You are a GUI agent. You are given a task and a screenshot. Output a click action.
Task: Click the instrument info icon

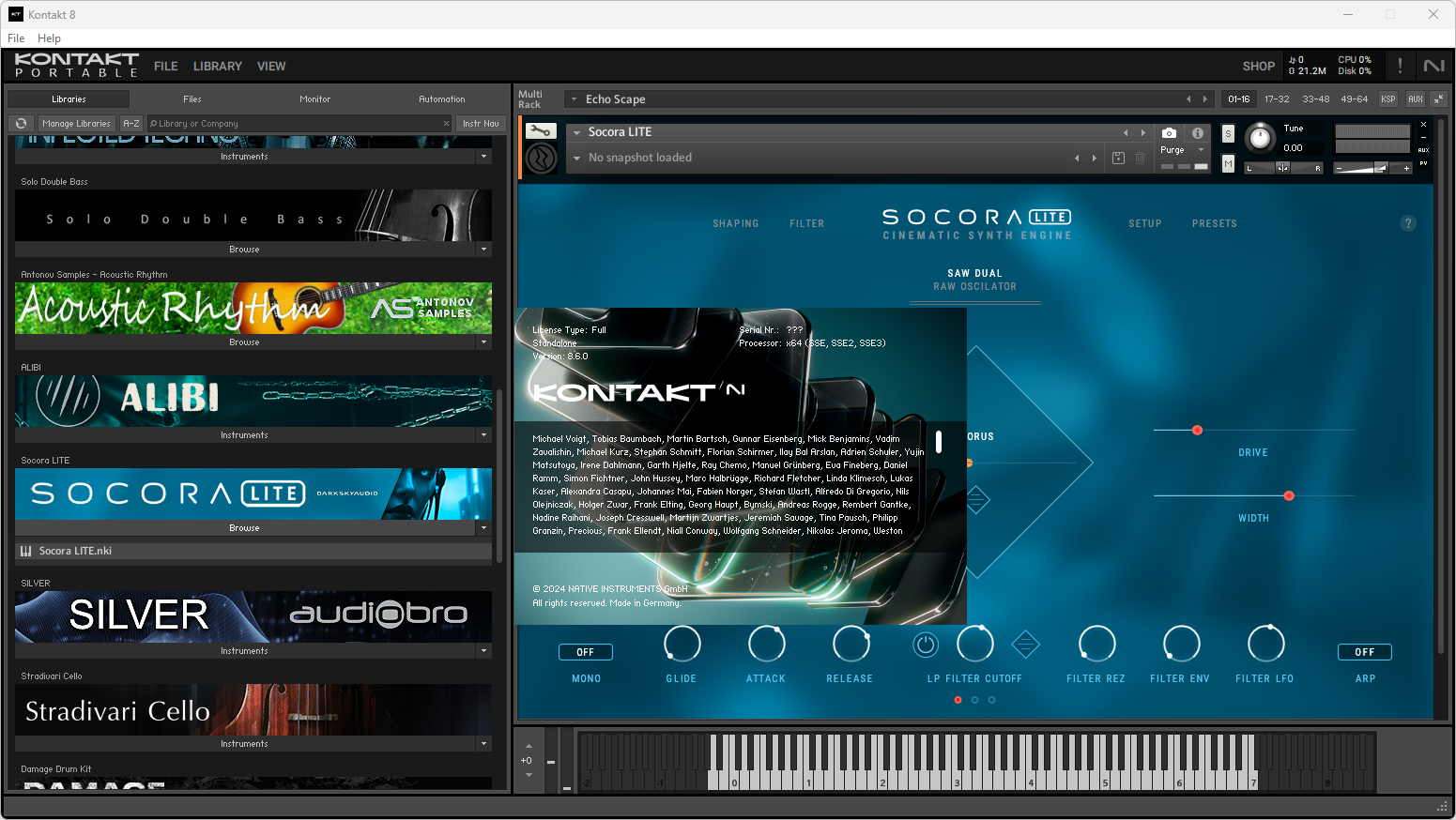[1198, 133]
